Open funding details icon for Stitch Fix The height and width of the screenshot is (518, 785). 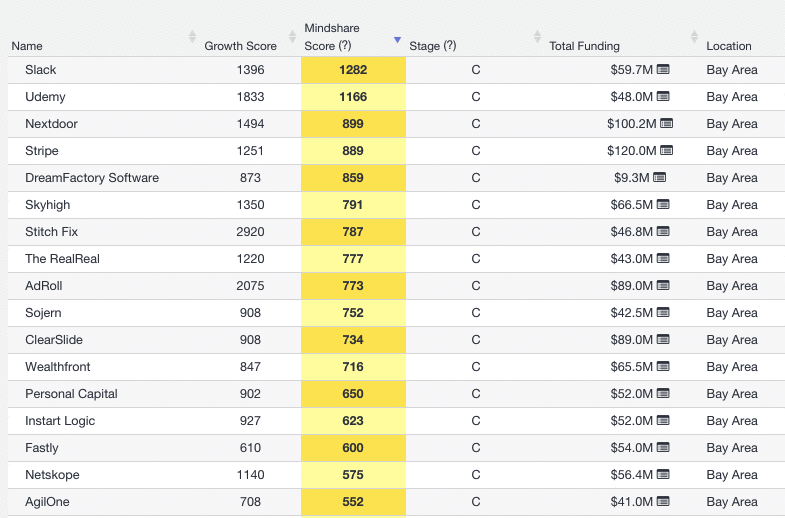663,232
